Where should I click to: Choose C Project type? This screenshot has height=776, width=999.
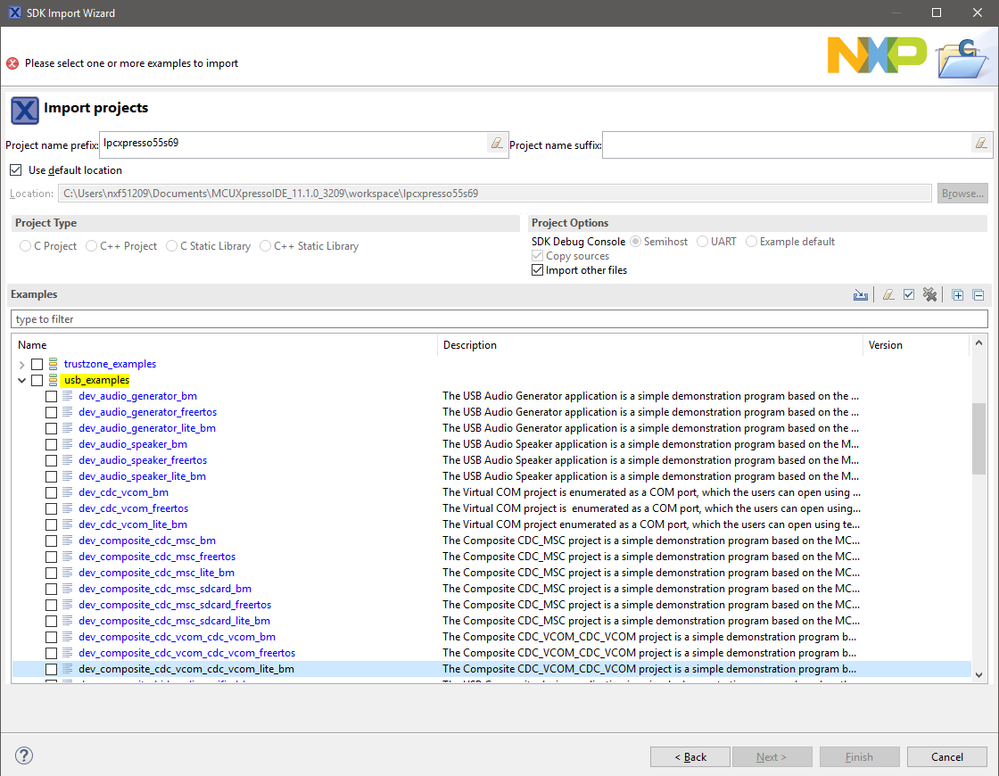coord(25,246)
